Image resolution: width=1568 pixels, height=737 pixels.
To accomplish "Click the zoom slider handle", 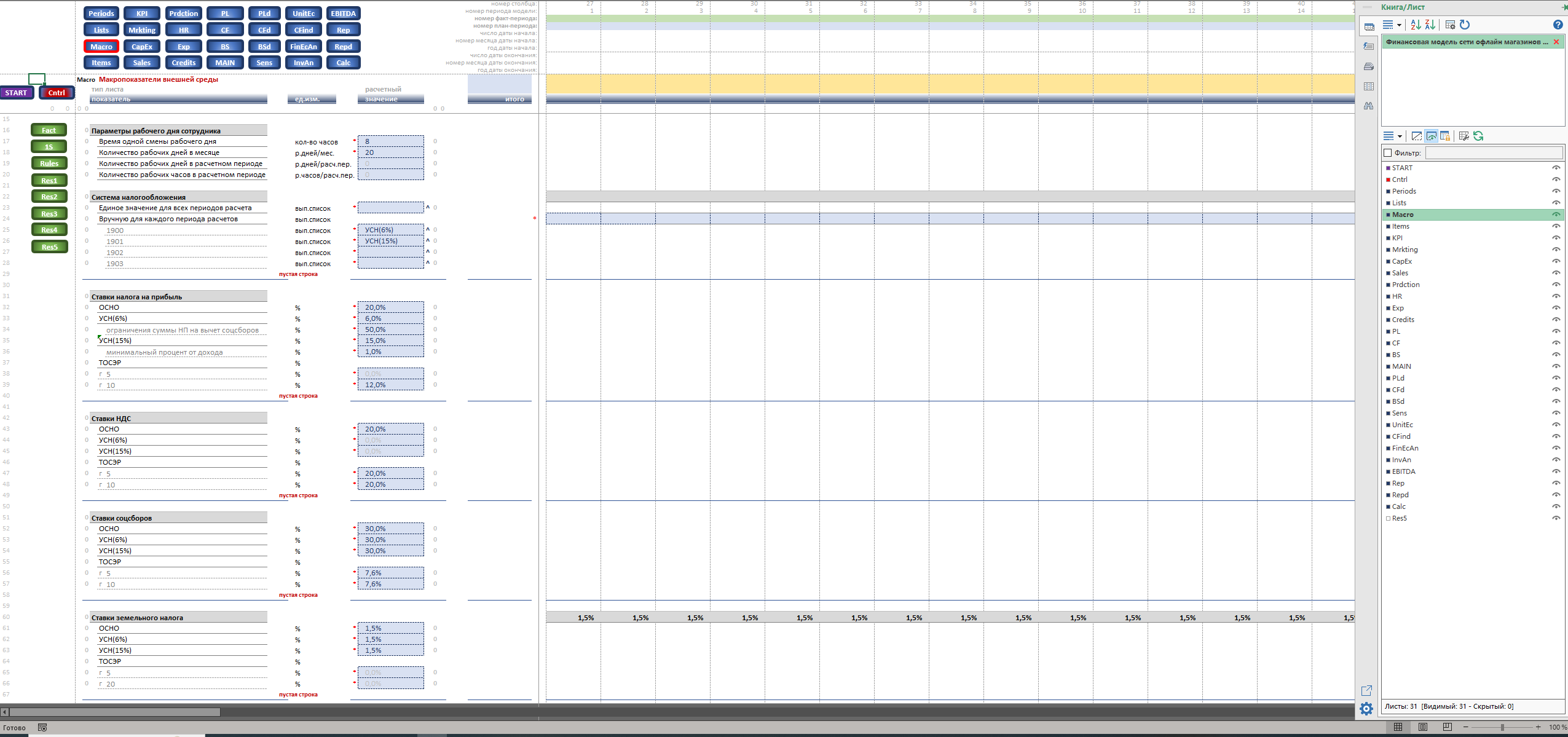I will [1502, 727].
